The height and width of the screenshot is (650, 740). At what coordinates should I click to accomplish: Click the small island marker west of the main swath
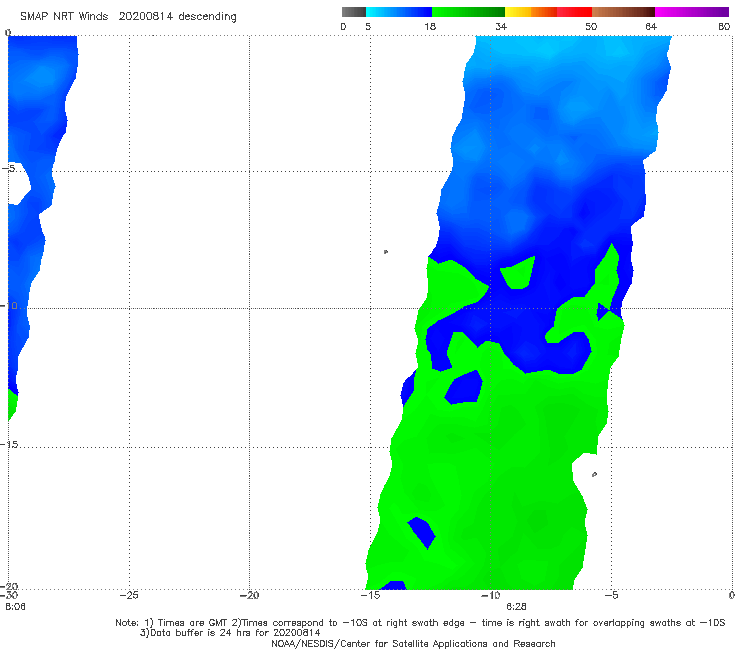pyautogui.click(x=386, y=252)
